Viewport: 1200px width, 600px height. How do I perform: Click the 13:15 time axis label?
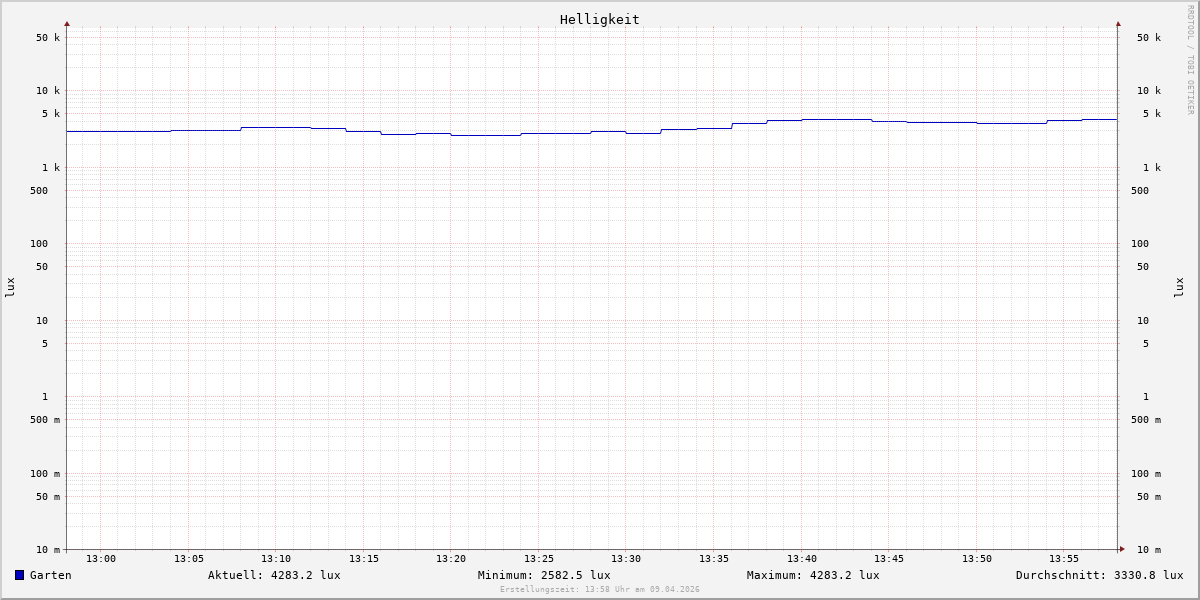click(364, 559)
